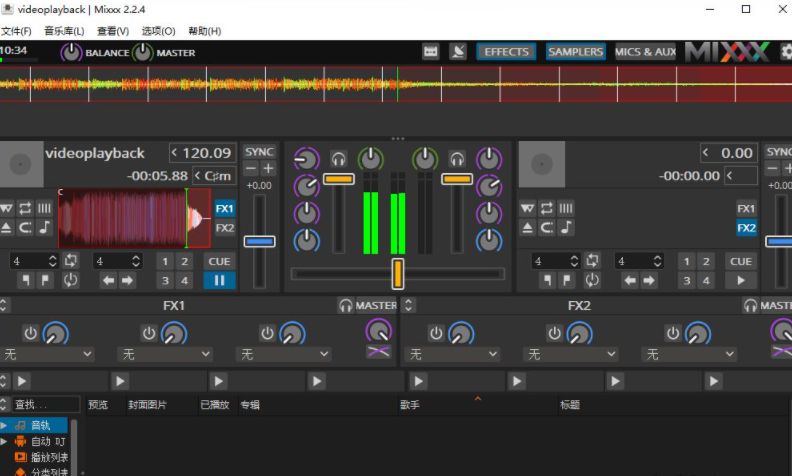This screenshot has width=792, height=476.
Task: Jump forward with left deck's right arrow
Action: (x=127, y=280)
